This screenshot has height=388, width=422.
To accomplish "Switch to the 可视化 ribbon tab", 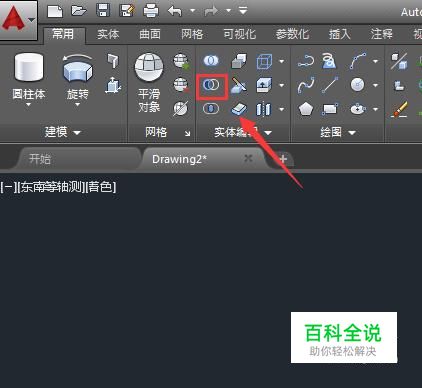I will point(240,34).
